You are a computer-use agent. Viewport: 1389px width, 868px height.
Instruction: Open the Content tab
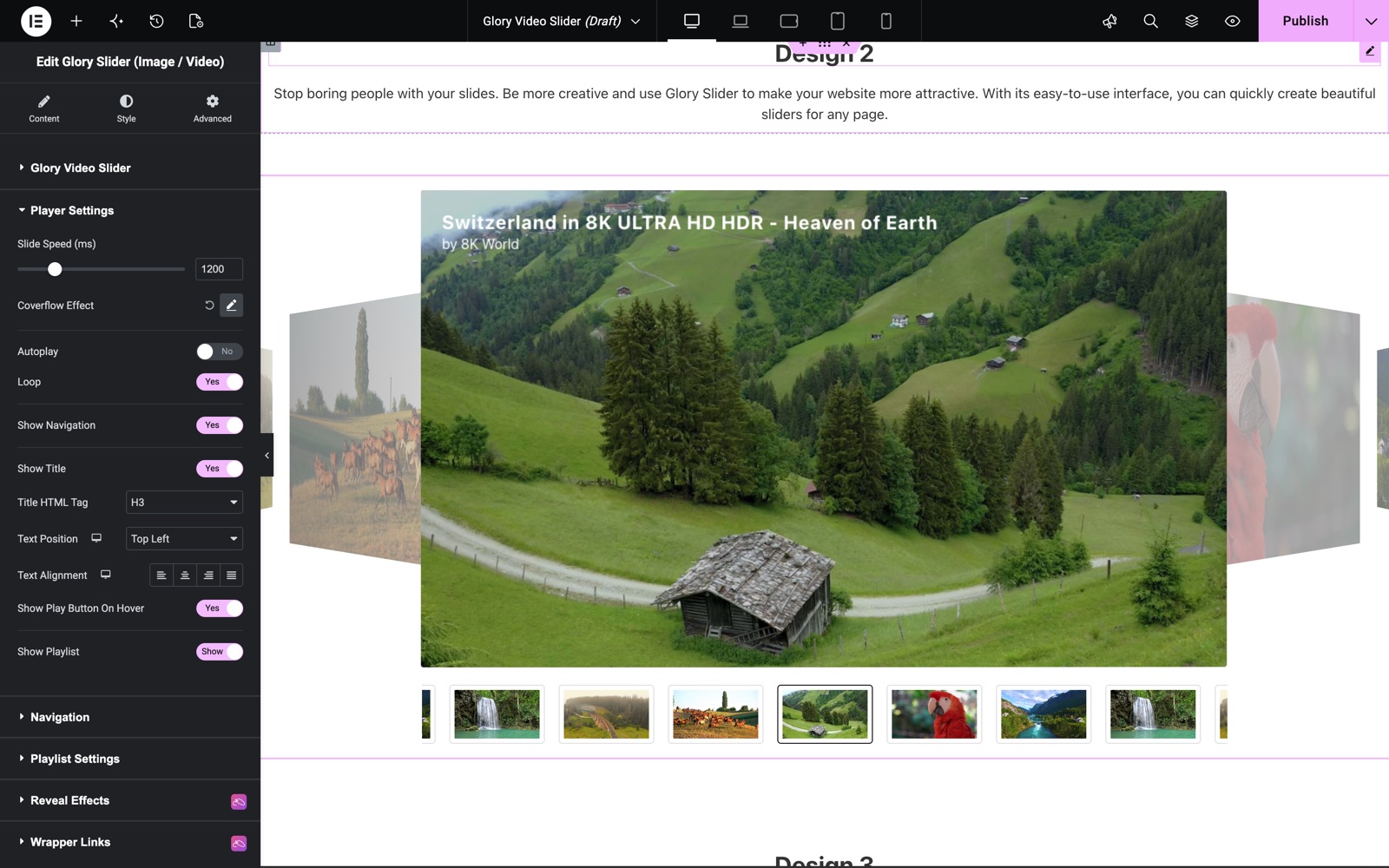click(44, 108)
